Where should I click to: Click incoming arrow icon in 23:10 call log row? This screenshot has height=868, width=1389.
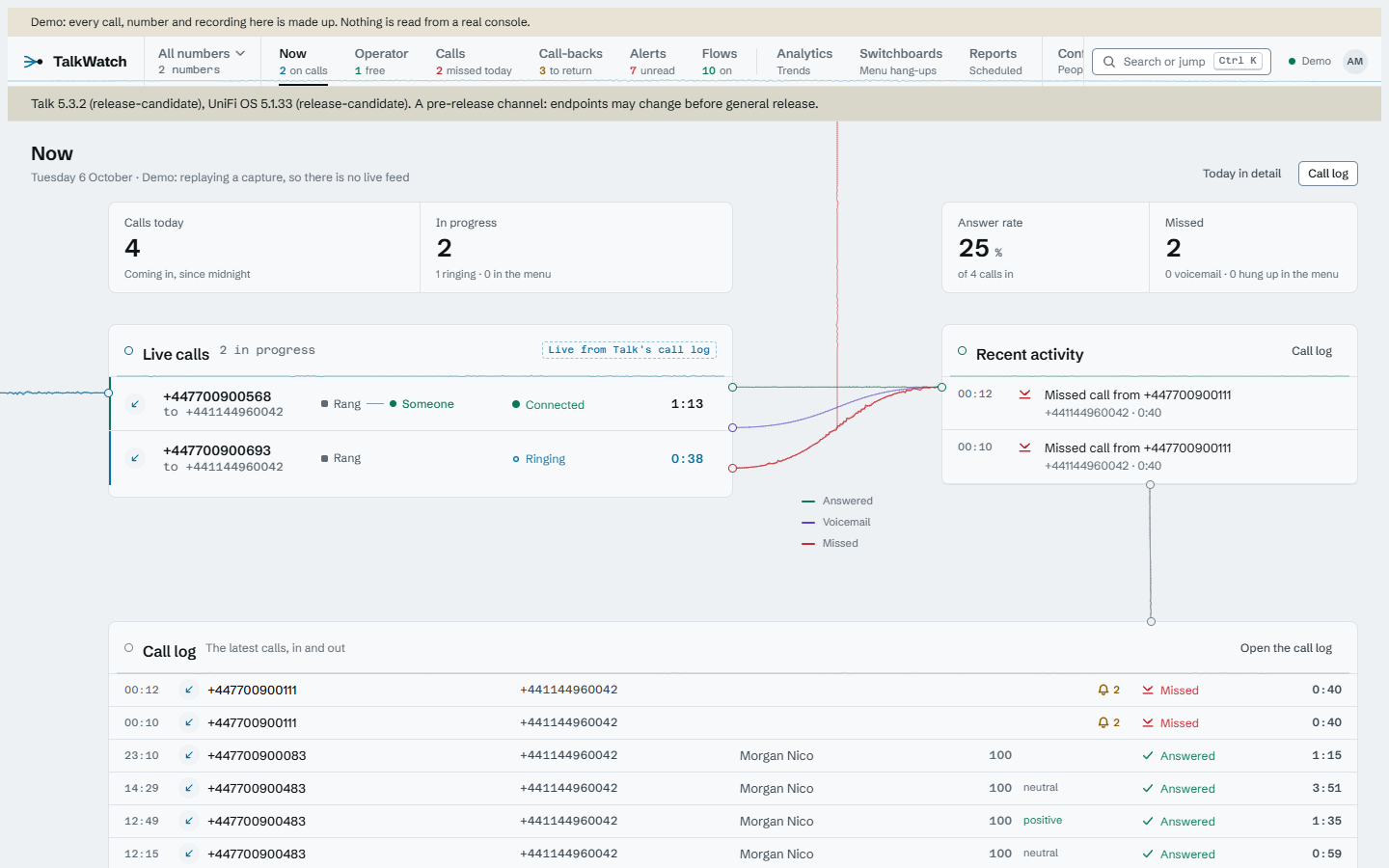(189, 756)
